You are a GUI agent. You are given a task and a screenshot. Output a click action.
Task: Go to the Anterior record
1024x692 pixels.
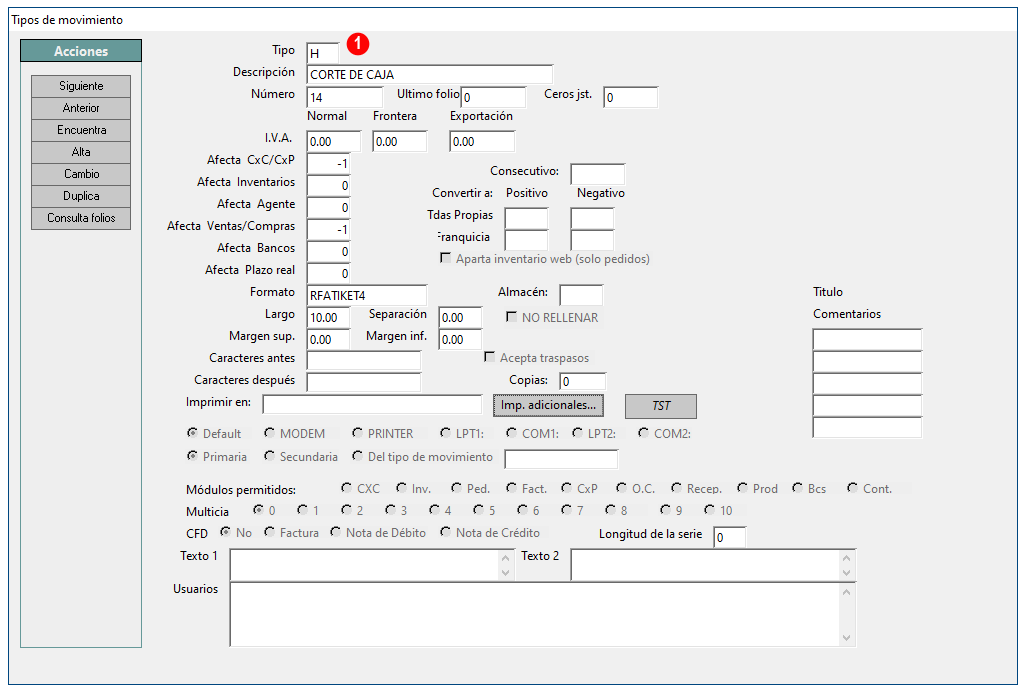[x=81, y=108]
